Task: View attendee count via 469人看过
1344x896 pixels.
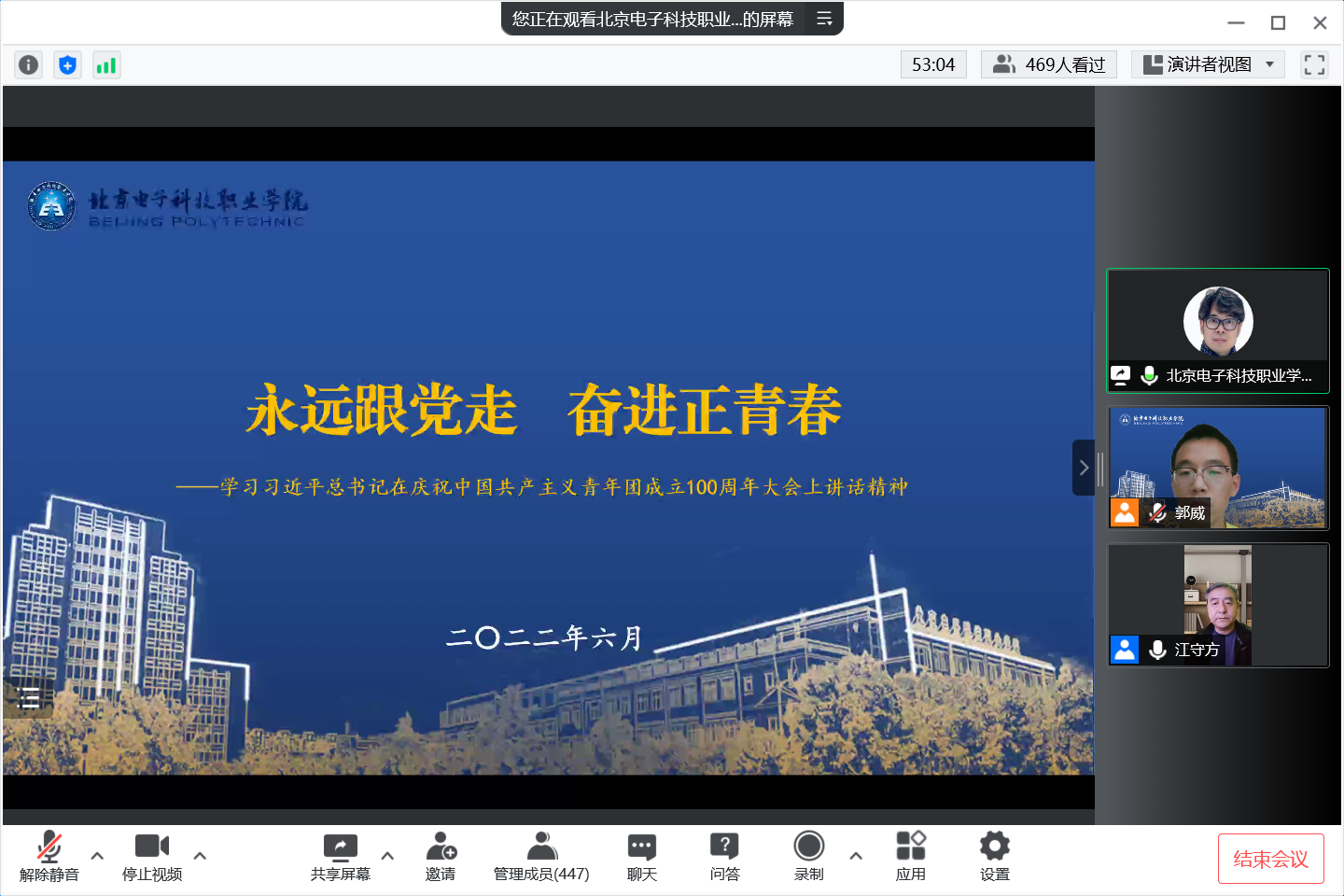Action: [1048, 64]
